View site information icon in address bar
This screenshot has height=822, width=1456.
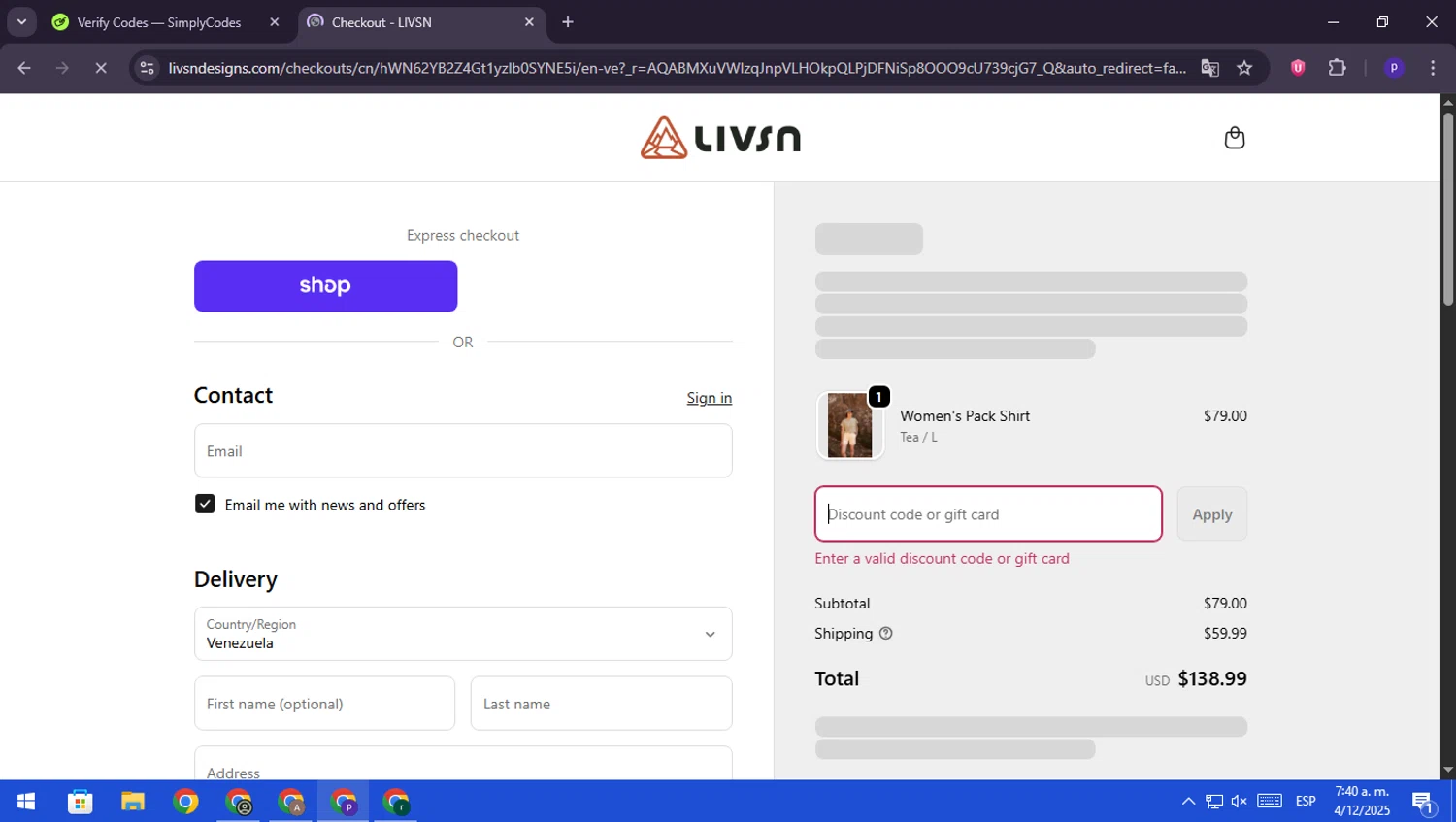(x=147, y=68)
